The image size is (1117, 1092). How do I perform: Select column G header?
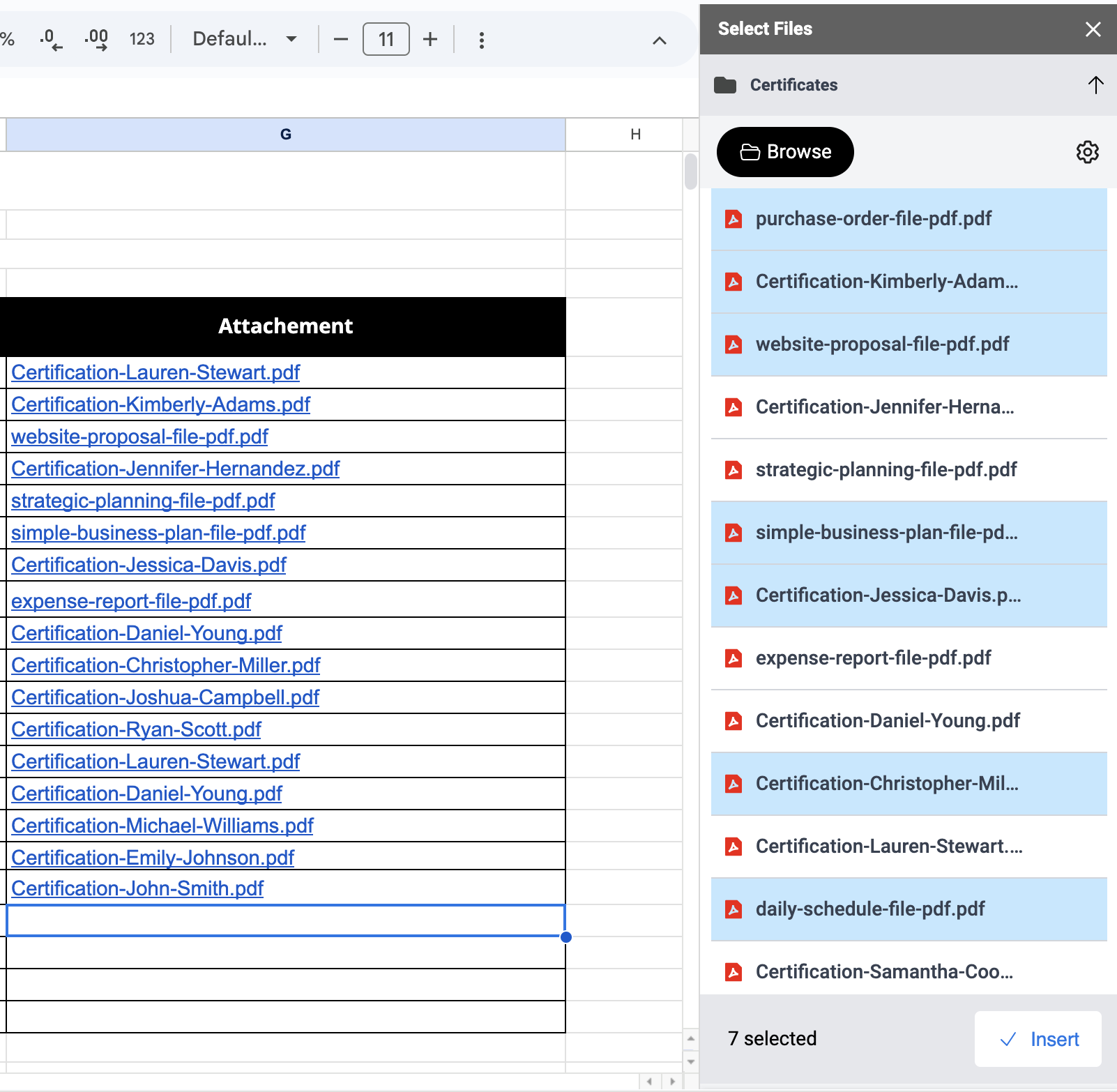(285, 135)
